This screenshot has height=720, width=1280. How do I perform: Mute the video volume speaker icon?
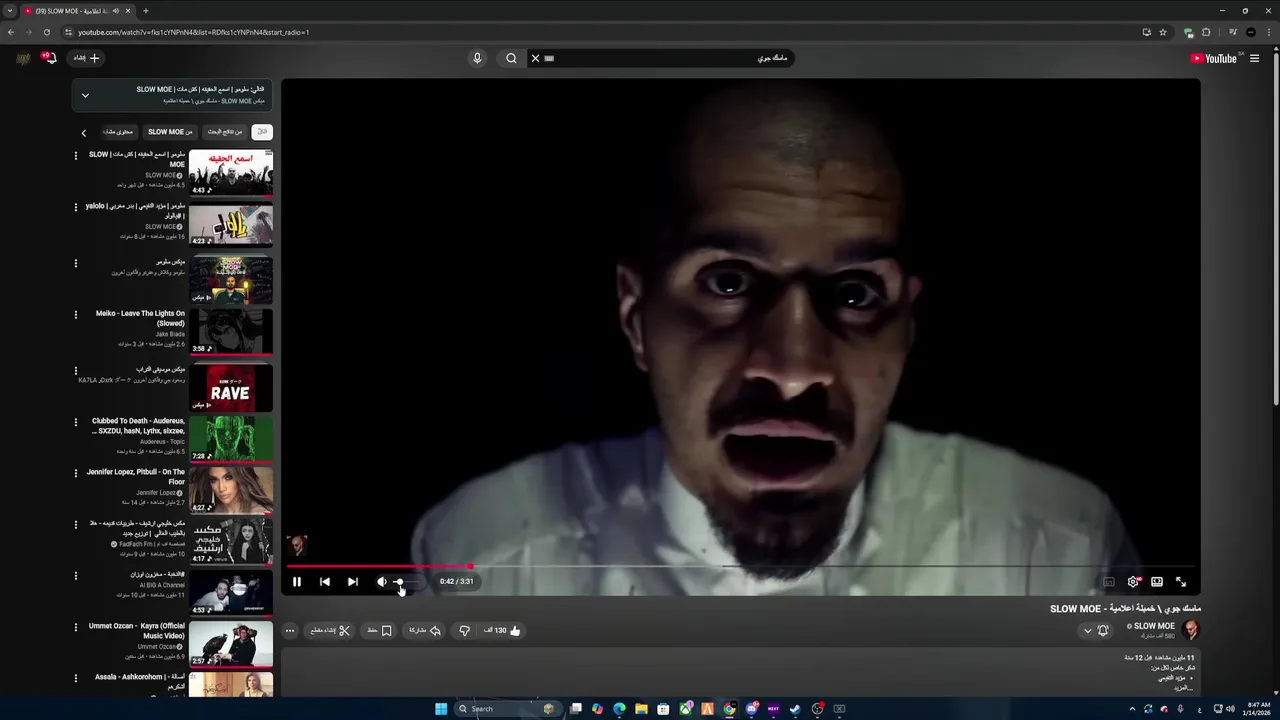381,581
